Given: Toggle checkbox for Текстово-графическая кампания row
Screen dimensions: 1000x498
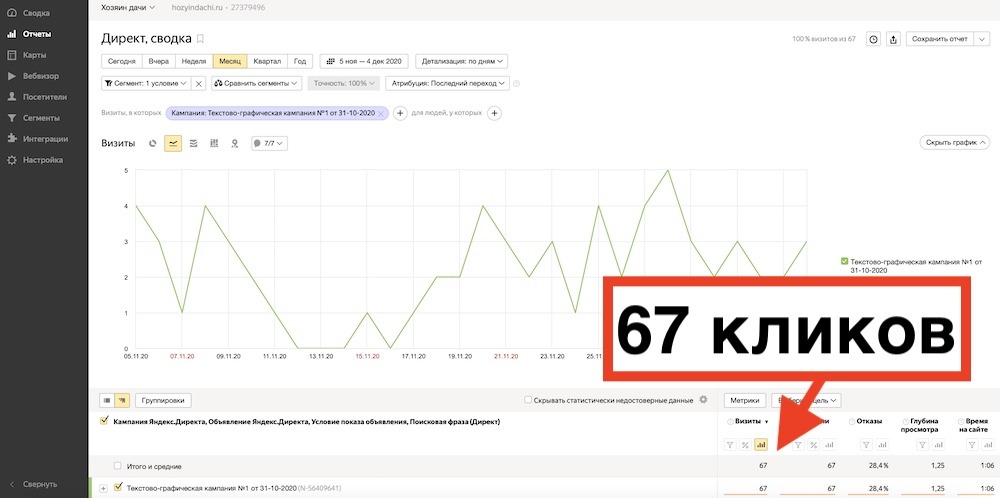Looking at the screenshot, I should click(117, 488).
